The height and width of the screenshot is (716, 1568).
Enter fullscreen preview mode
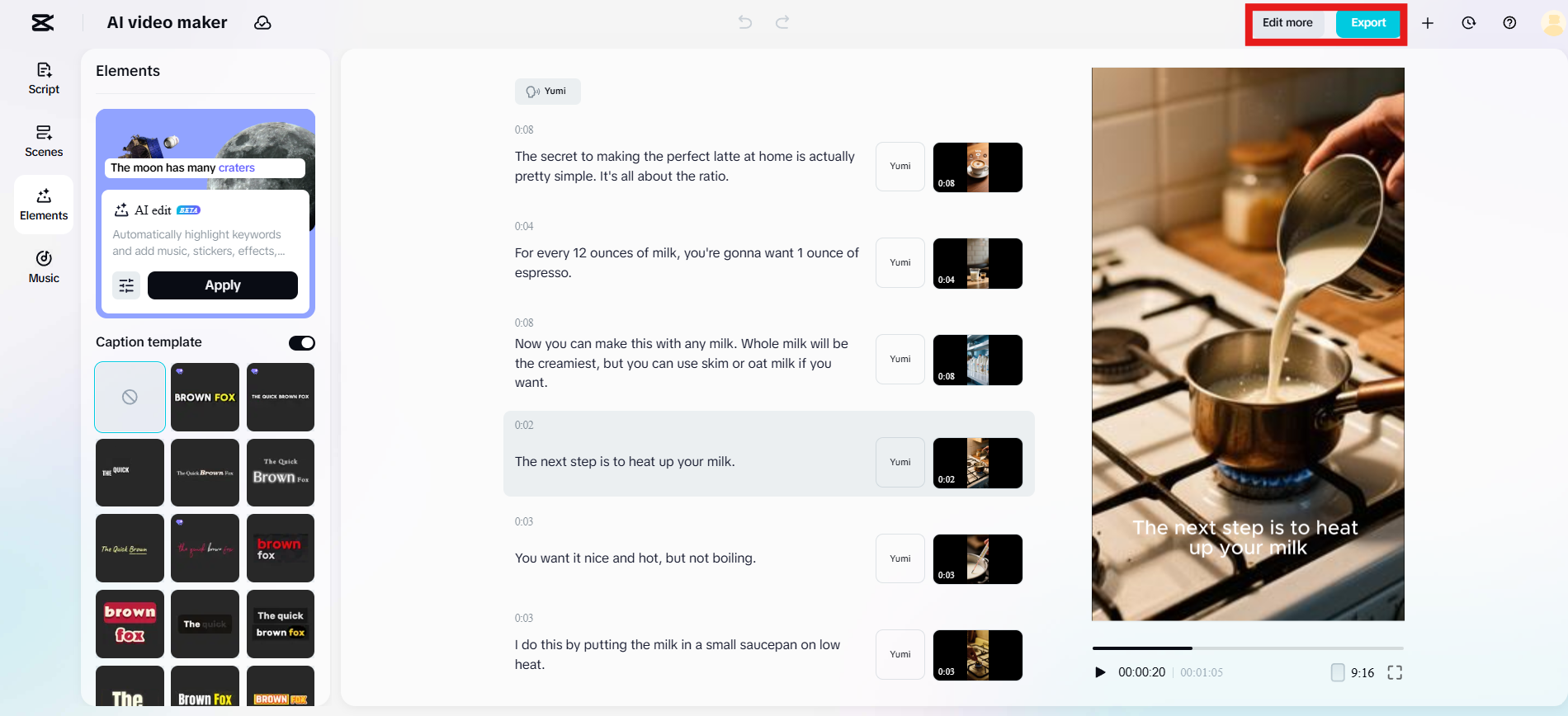point(1395,672)
